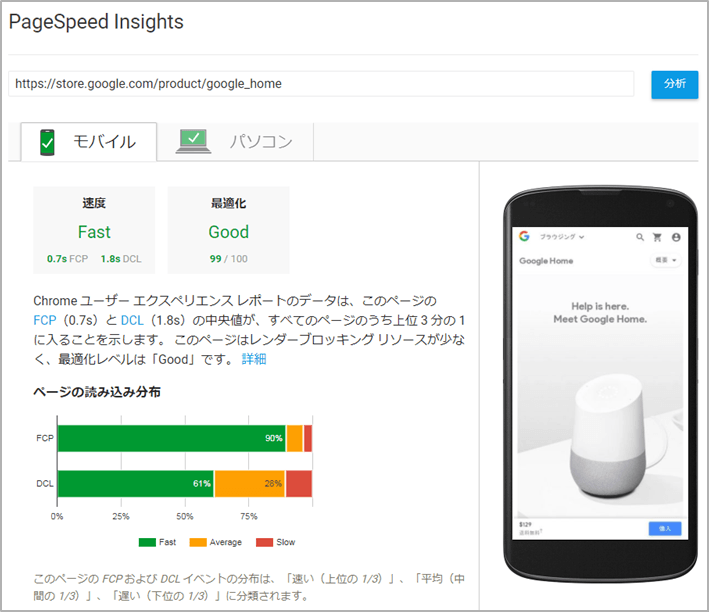
Task: Follow the DCL link in description
Action: click(132, 320)
